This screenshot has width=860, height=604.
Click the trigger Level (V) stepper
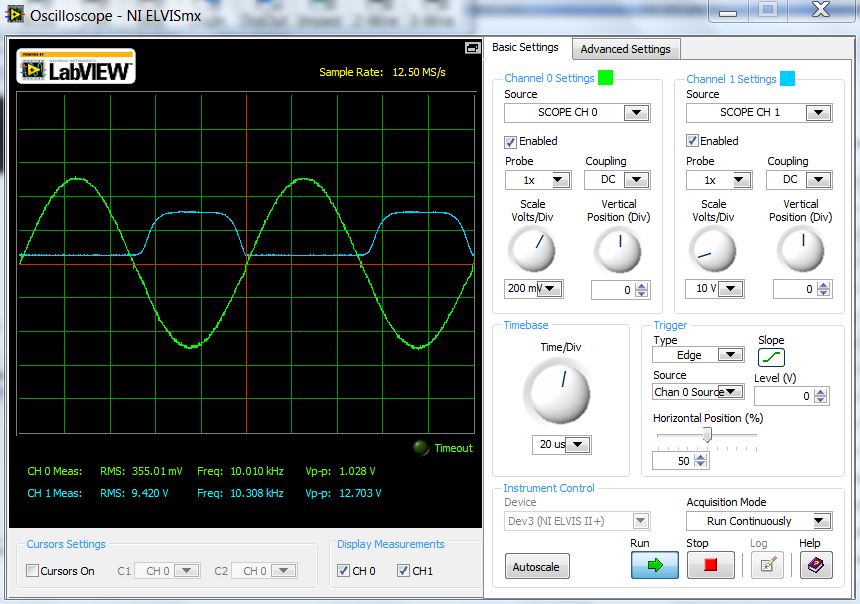[x=820, y=396]
